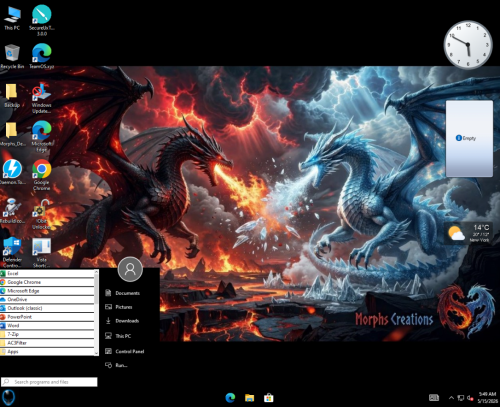
Task: Open the Google Chrome desktop shortcut
Action: point(42,175)
